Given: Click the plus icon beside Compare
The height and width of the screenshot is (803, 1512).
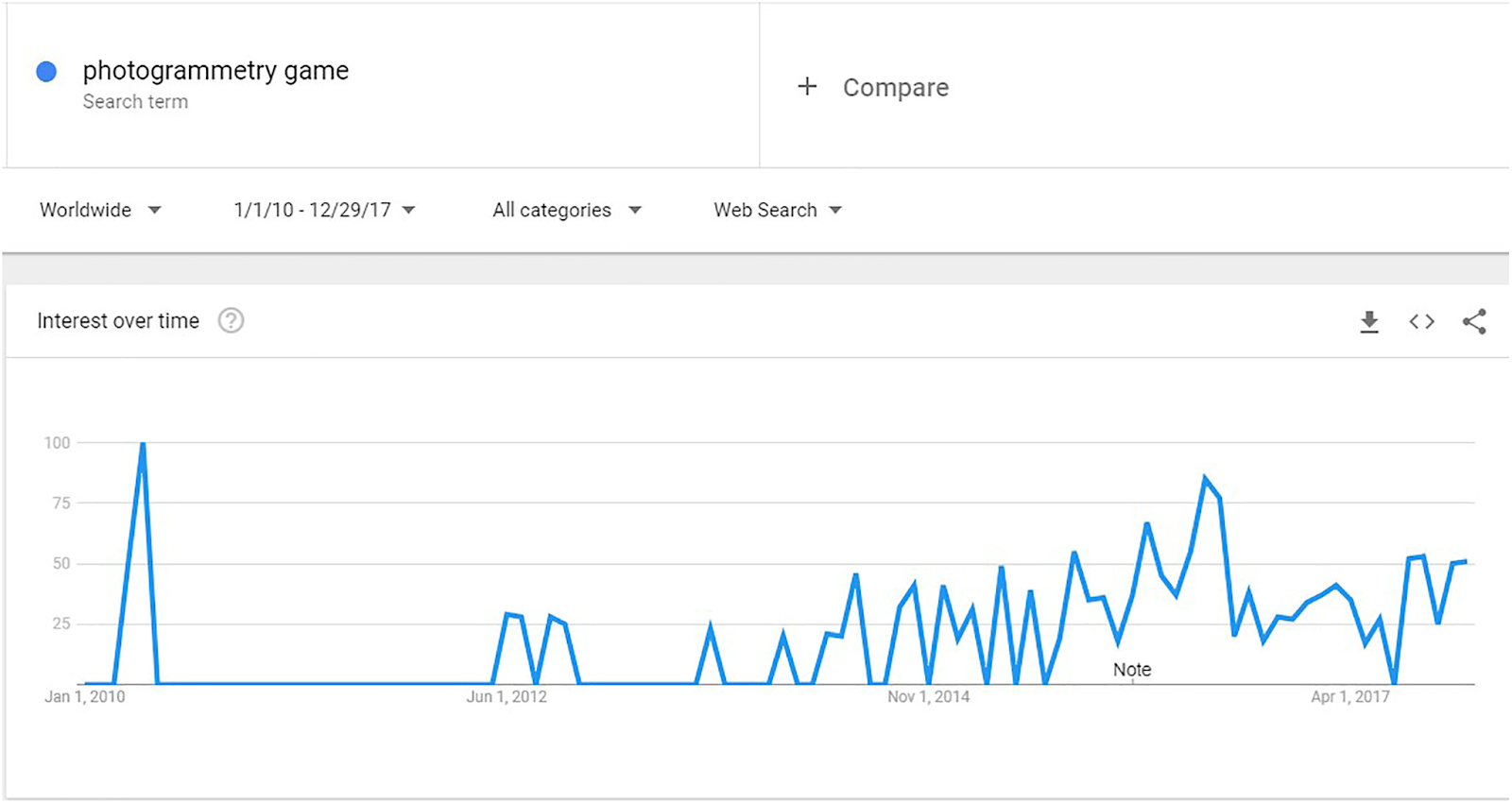Looking at the screenshot, I should (x=807, y=87).
